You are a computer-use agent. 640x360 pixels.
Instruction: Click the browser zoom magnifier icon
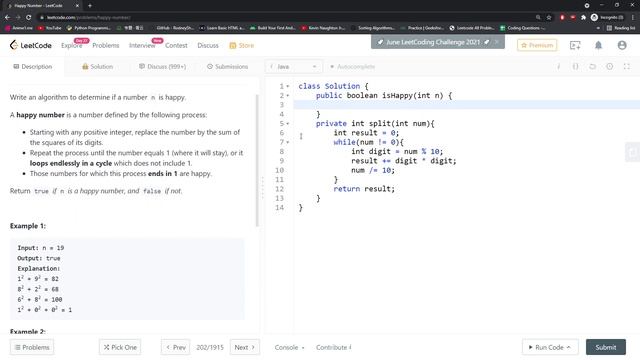pyautogui.click(x=538, y=18)
